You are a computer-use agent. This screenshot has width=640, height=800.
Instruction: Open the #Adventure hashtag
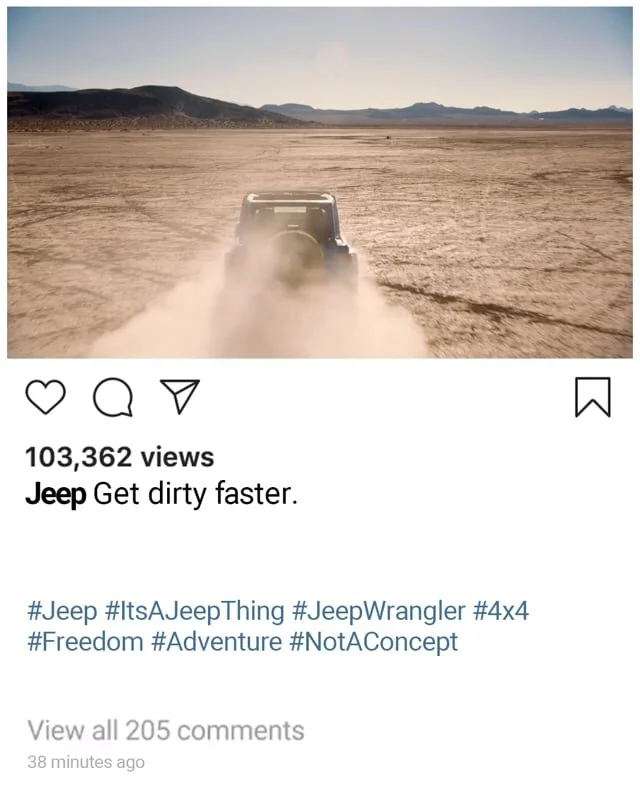217,642
